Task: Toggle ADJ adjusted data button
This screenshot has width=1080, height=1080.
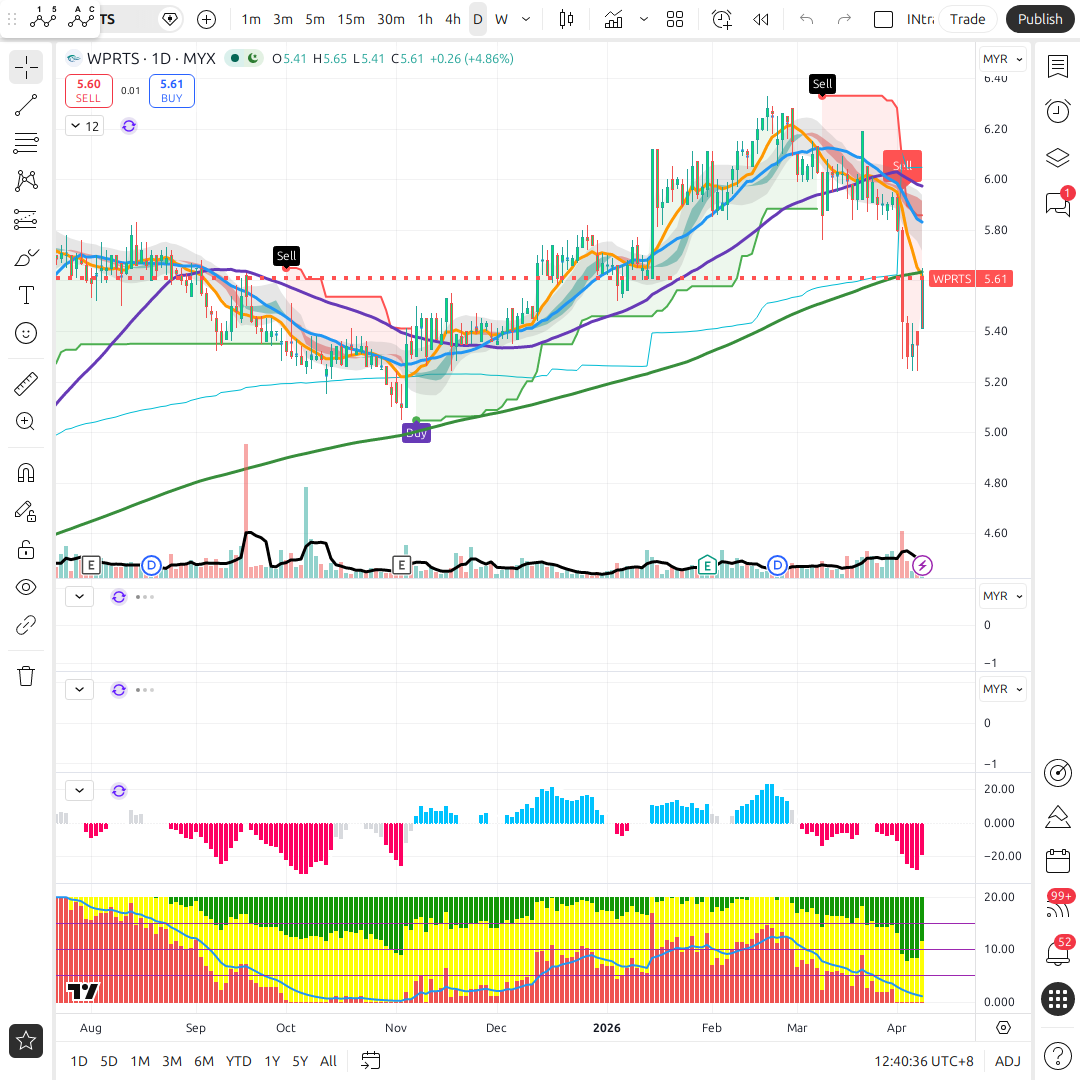Action: [1007, 1061]
